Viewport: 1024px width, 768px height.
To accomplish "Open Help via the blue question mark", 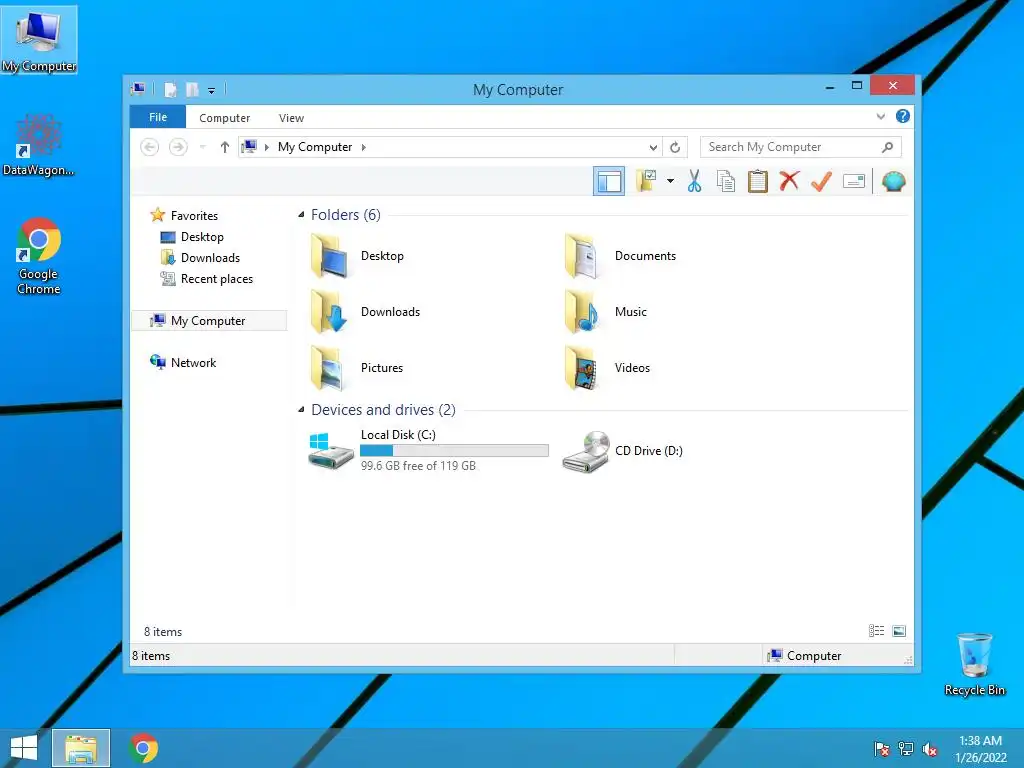I will (x=903, y=116).
